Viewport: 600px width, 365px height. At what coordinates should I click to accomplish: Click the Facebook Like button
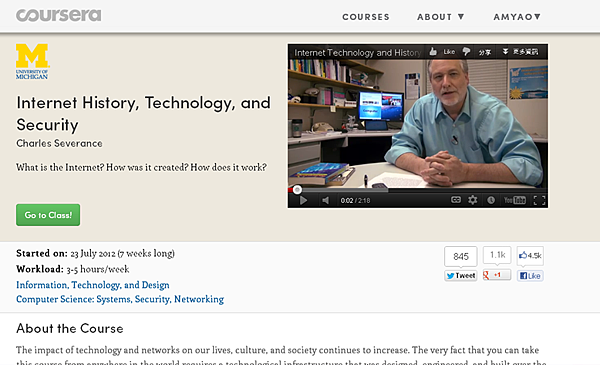(x=530, y=275)
